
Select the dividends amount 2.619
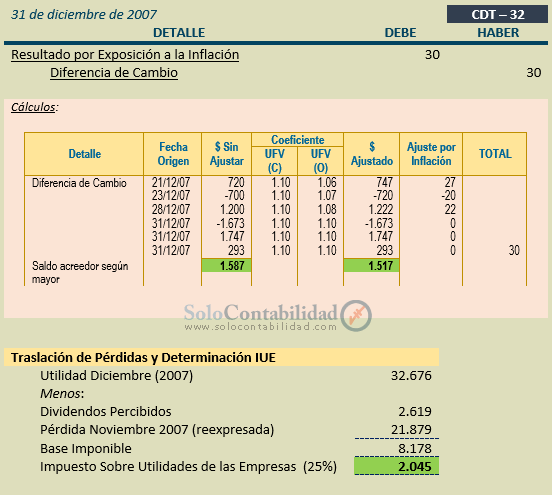[415, 412]
